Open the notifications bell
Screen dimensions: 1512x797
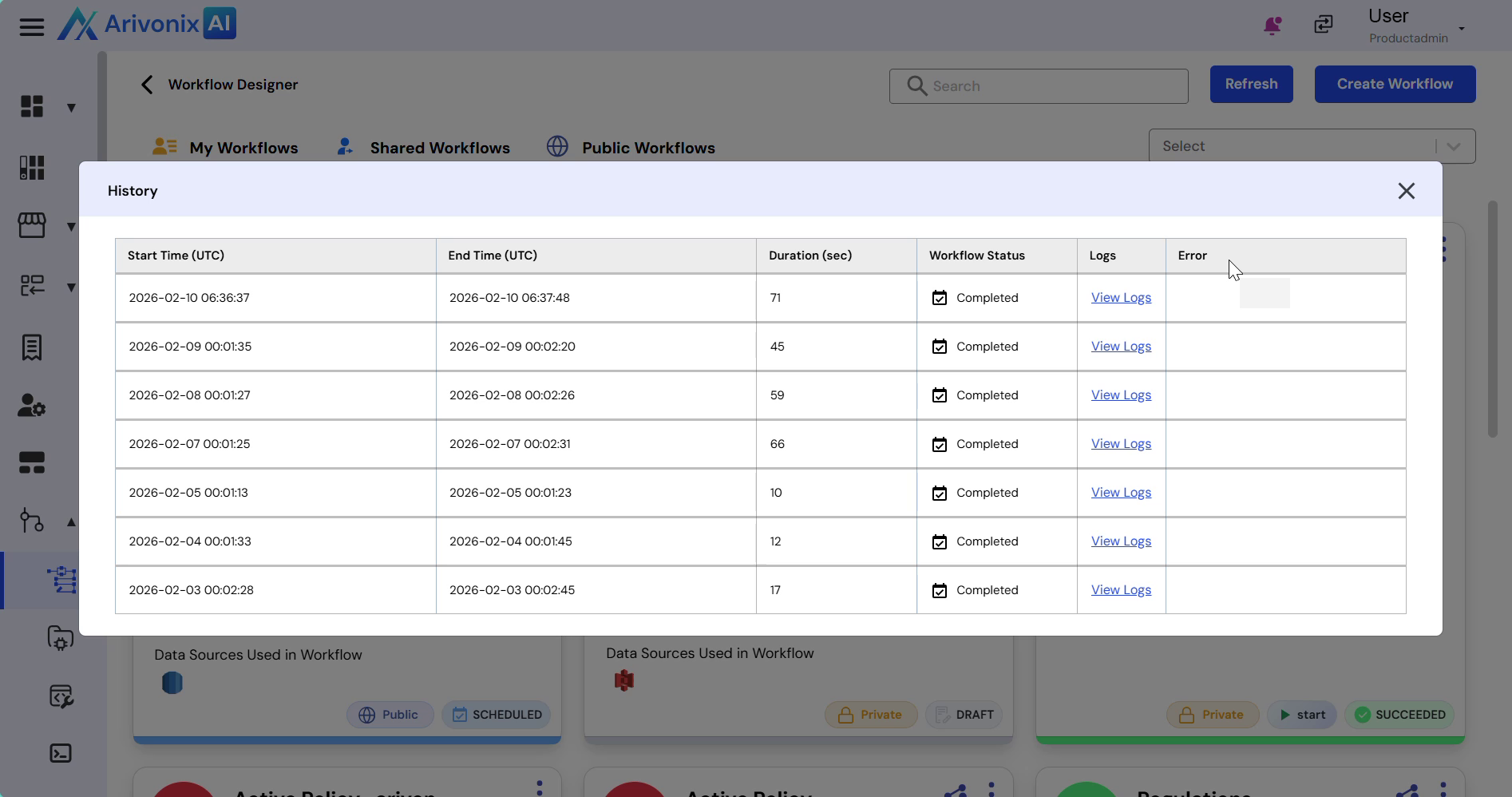point(1272,26)
